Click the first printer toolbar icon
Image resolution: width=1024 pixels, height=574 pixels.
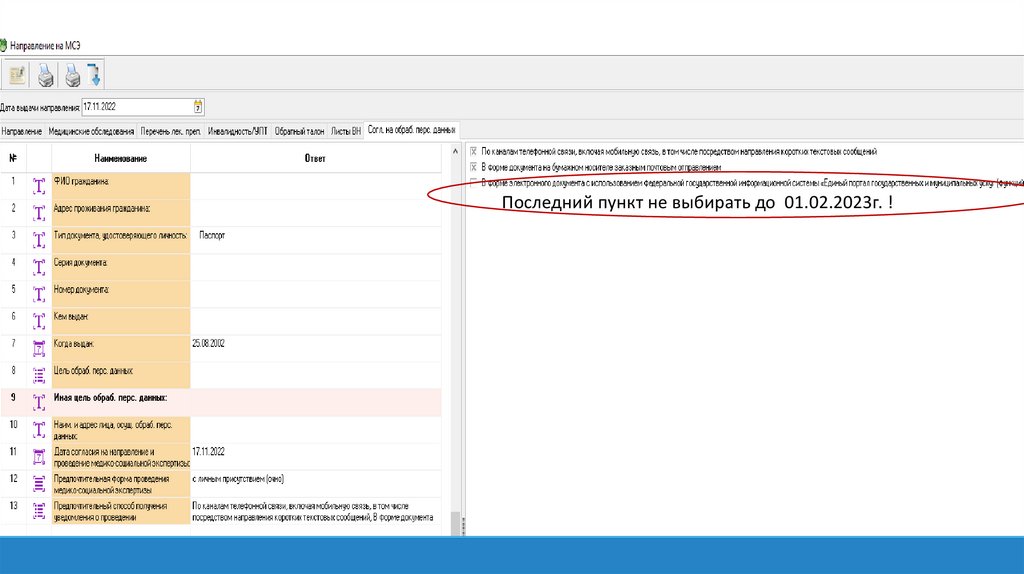pyautogui.click(x=45, y=74)
